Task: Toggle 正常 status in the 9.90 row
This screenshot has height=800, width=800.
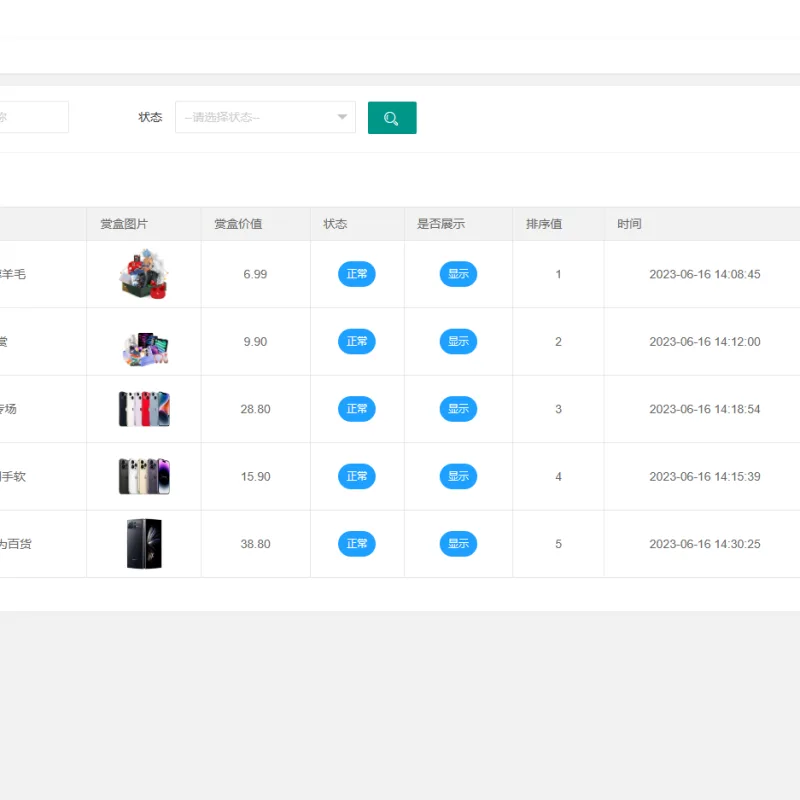Action: 357,341
